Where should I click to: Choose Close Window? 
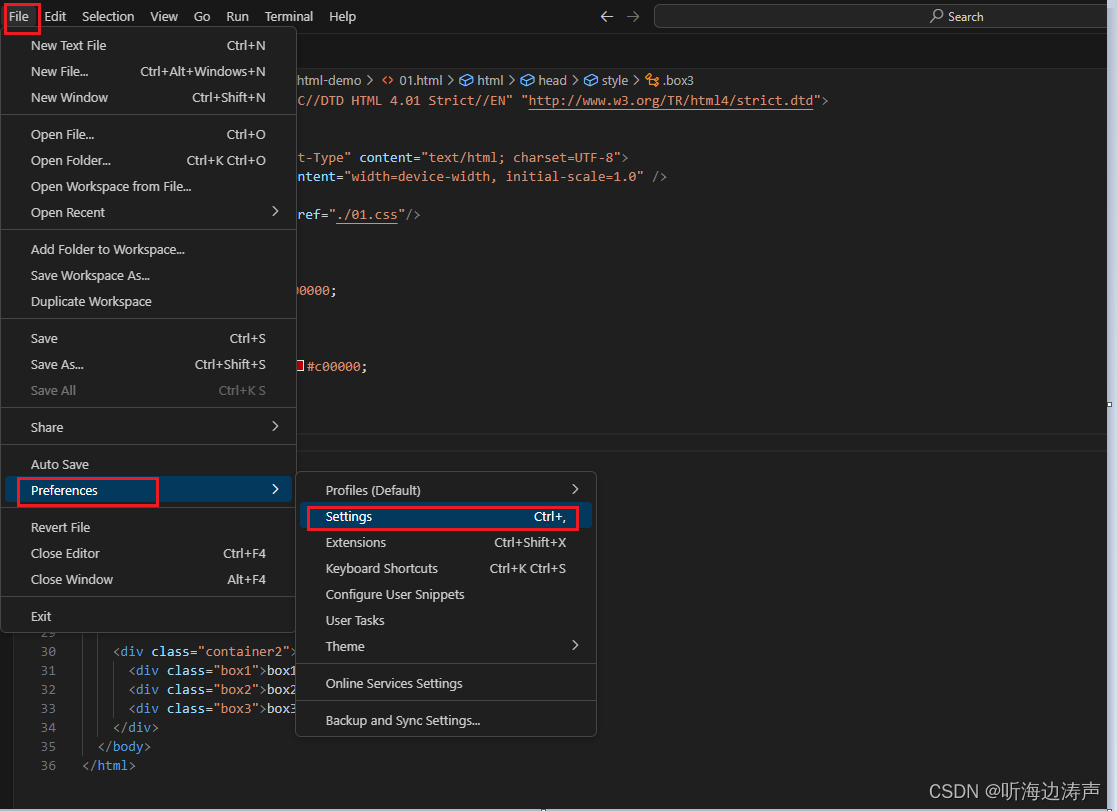tap(148, 579)
